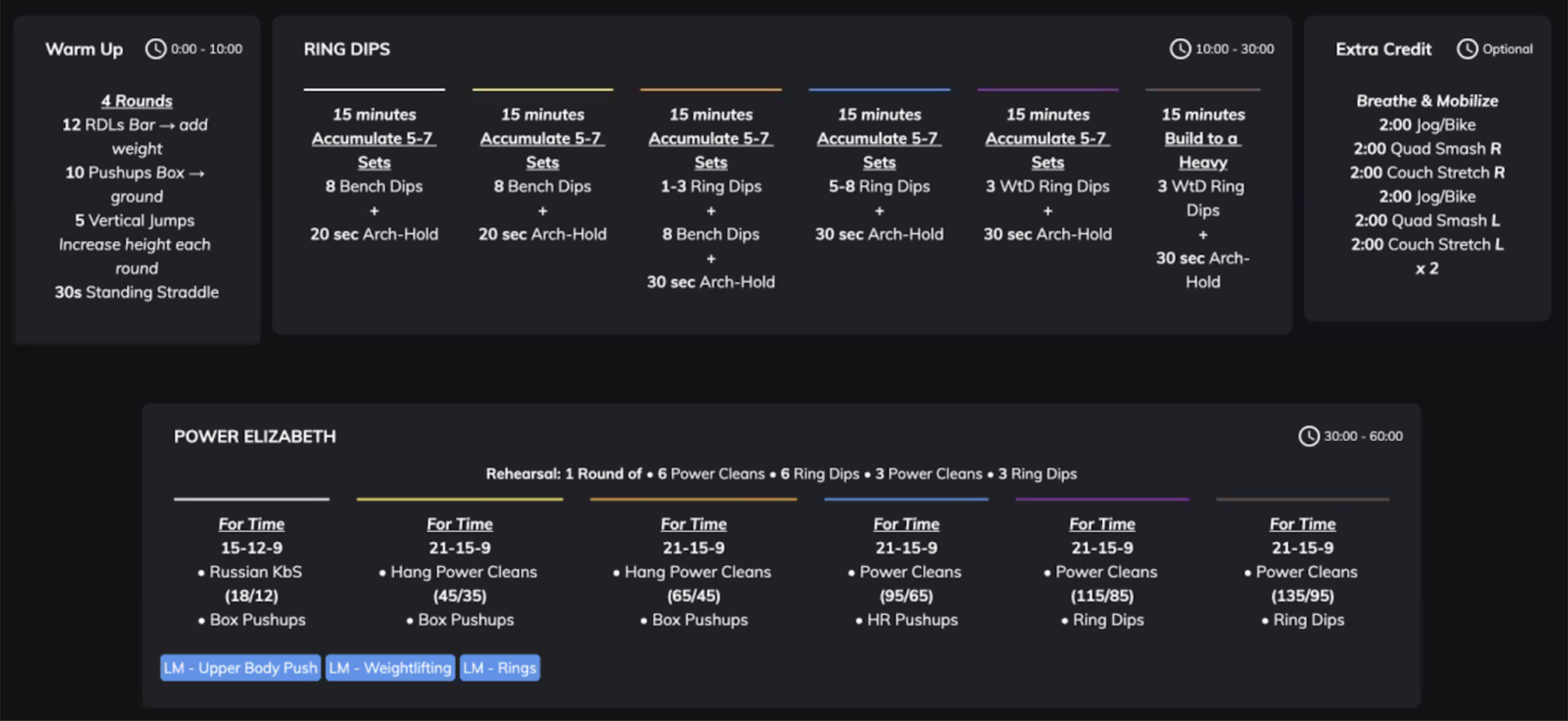Click the 30:00 - 60:00 time label

[x=1364, y=436]
